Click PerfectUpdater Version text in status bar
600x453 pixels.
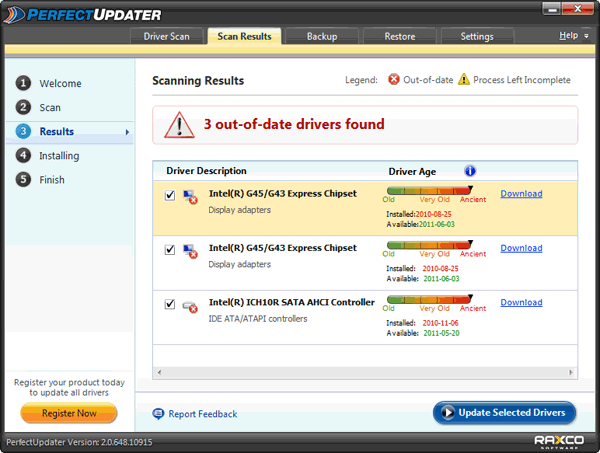[x=79, y=442]
